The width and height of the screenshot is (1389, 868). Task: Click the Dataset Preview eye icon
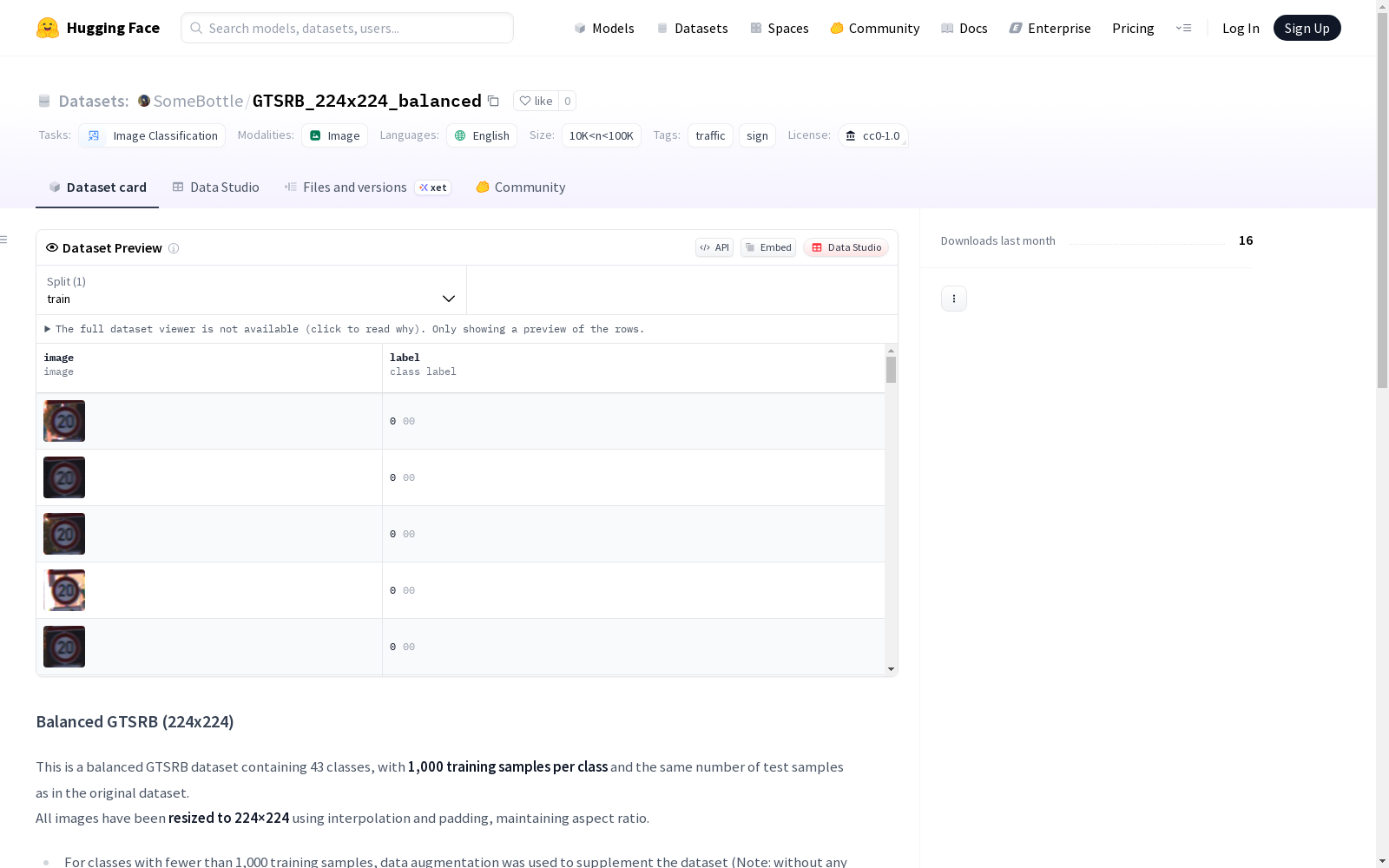(x=52, y=247)
